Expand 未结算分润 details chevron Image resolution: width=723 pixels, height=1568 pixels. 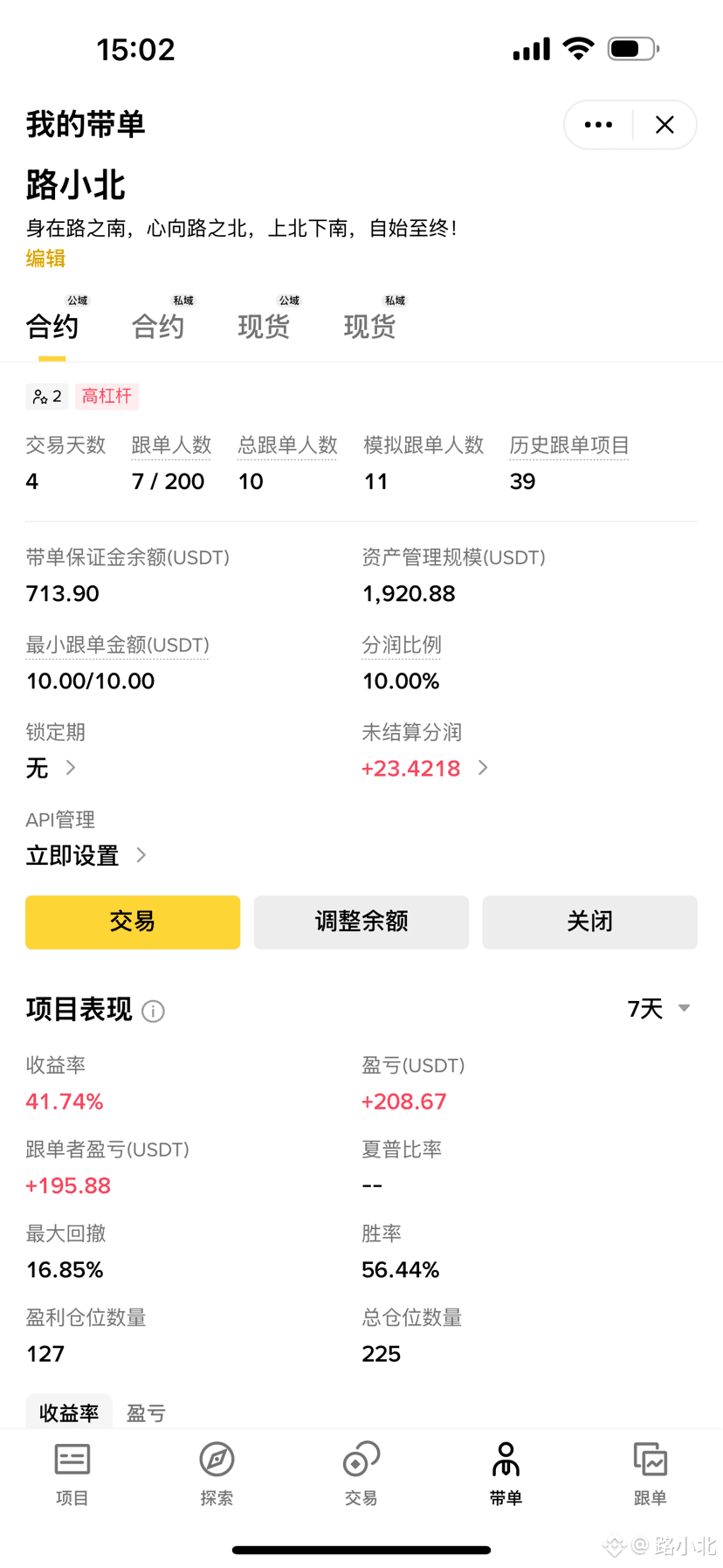tap(483, 768)
